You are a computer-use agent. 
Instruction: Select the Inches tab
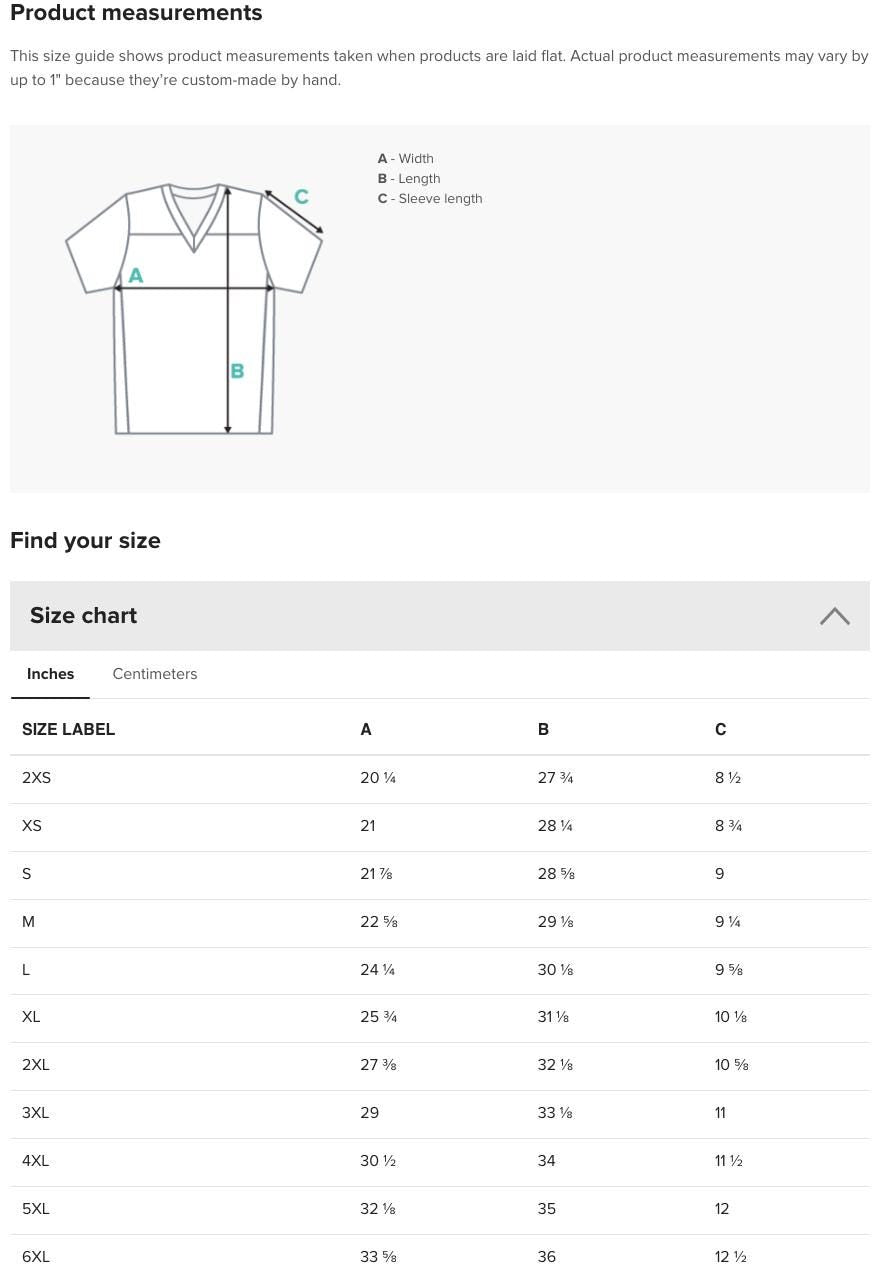click(x=50, y=674)
